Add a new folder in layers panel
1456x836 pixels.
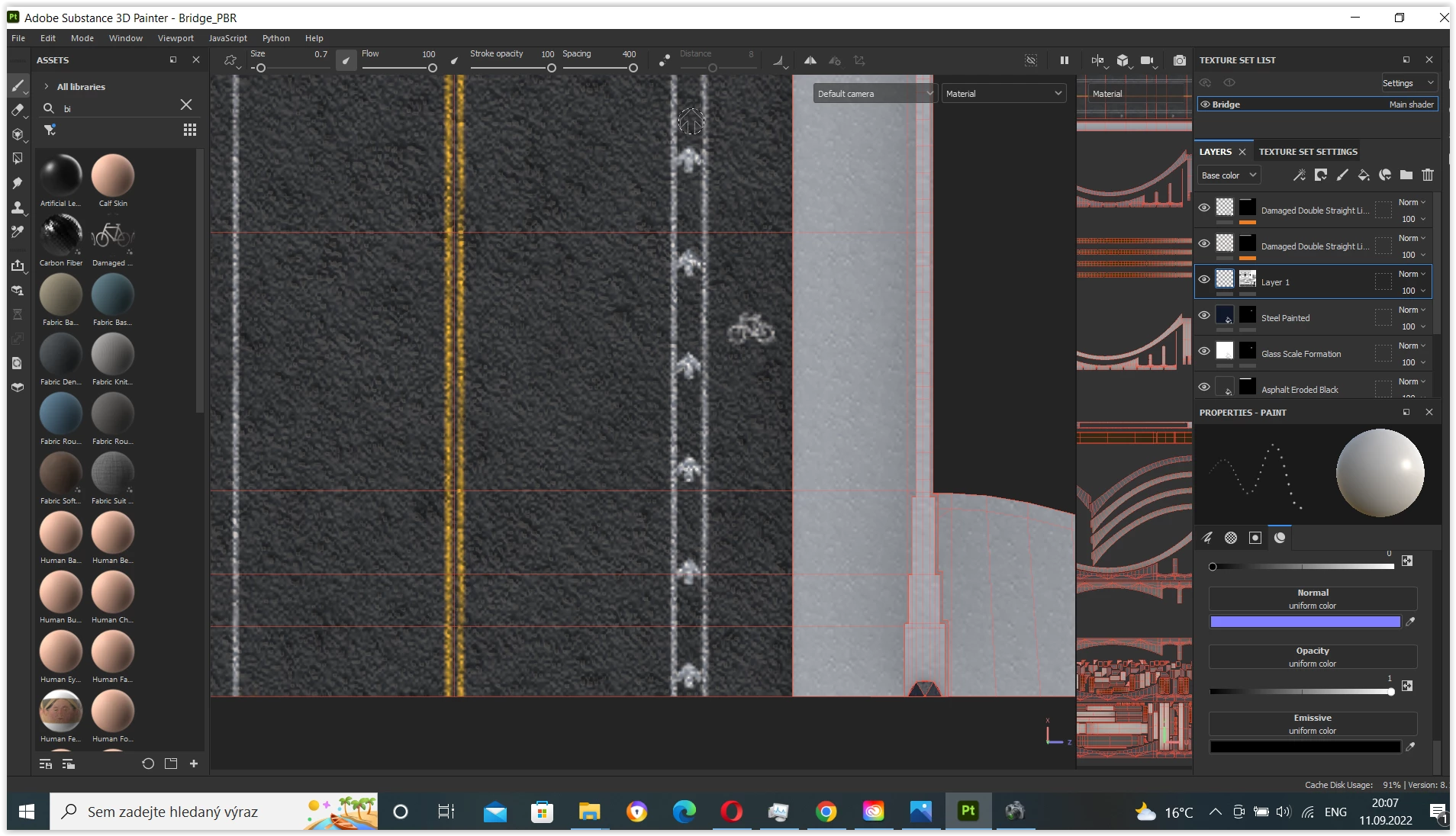tap(1406, 175)
